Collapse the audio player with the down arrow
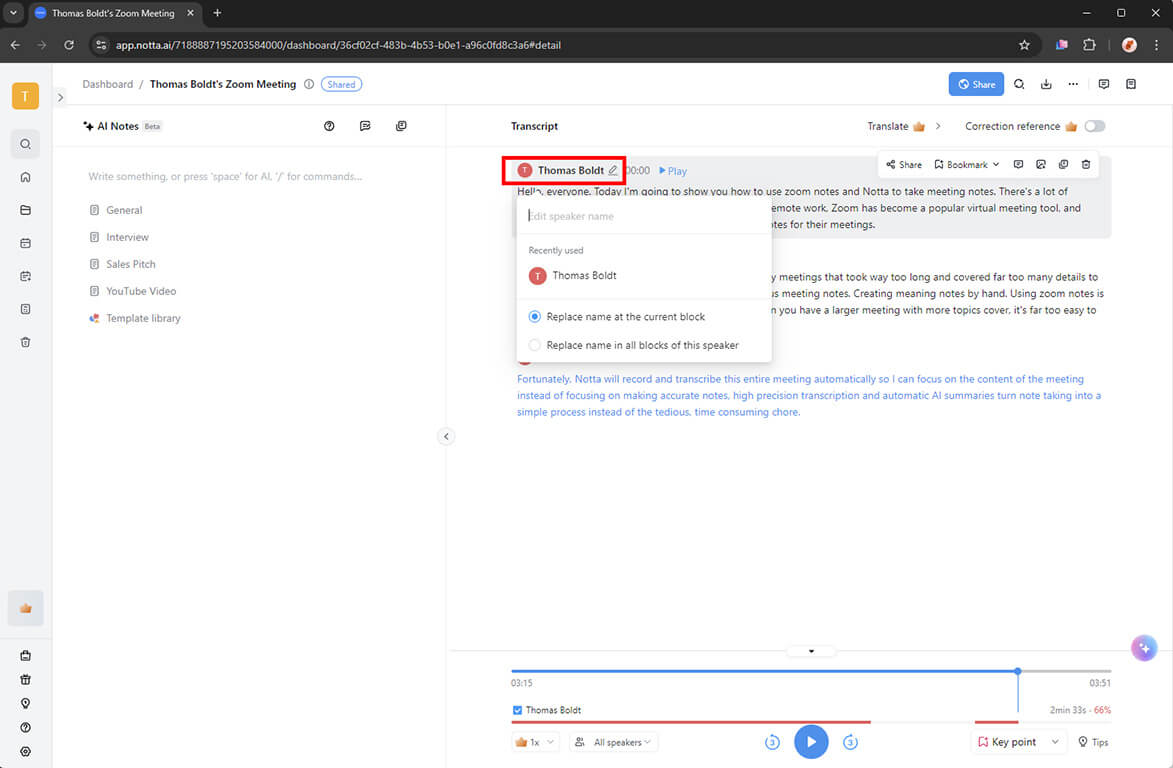The height and width of the screenshot is (768, 1173). [x=811, y=651]
